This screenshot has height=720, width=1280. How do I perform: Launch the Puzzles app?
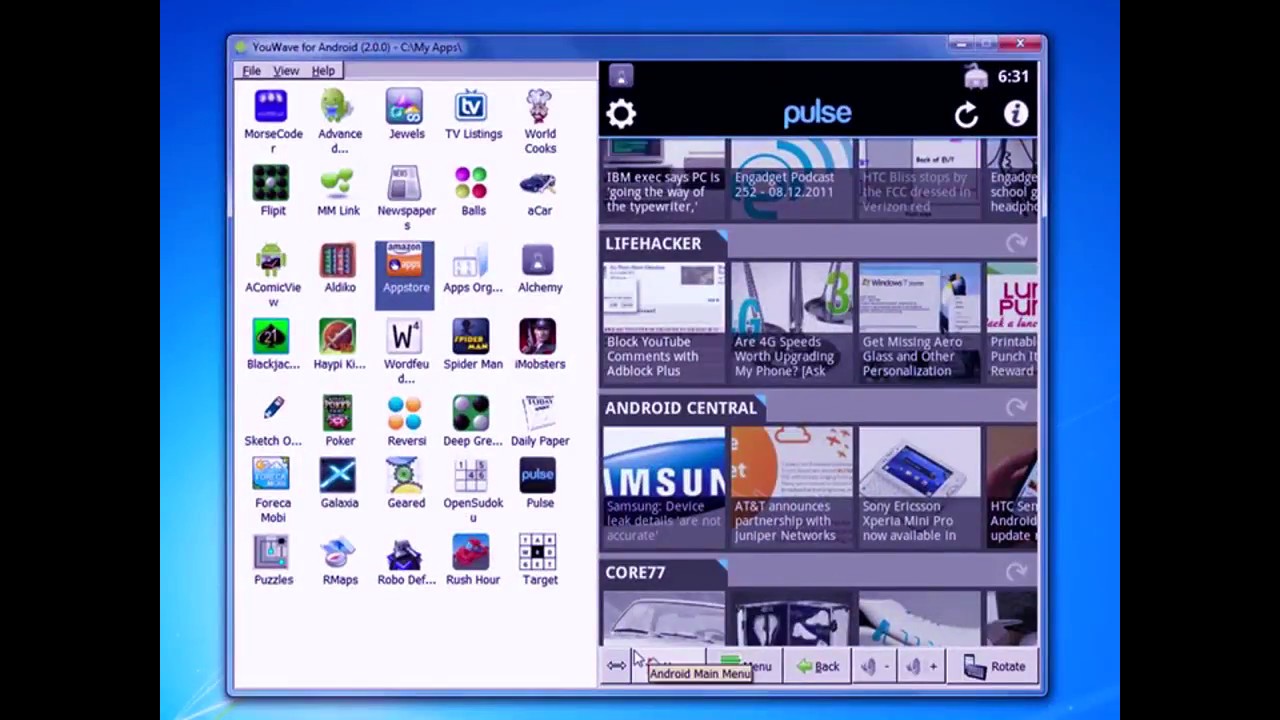pos(271,553)
